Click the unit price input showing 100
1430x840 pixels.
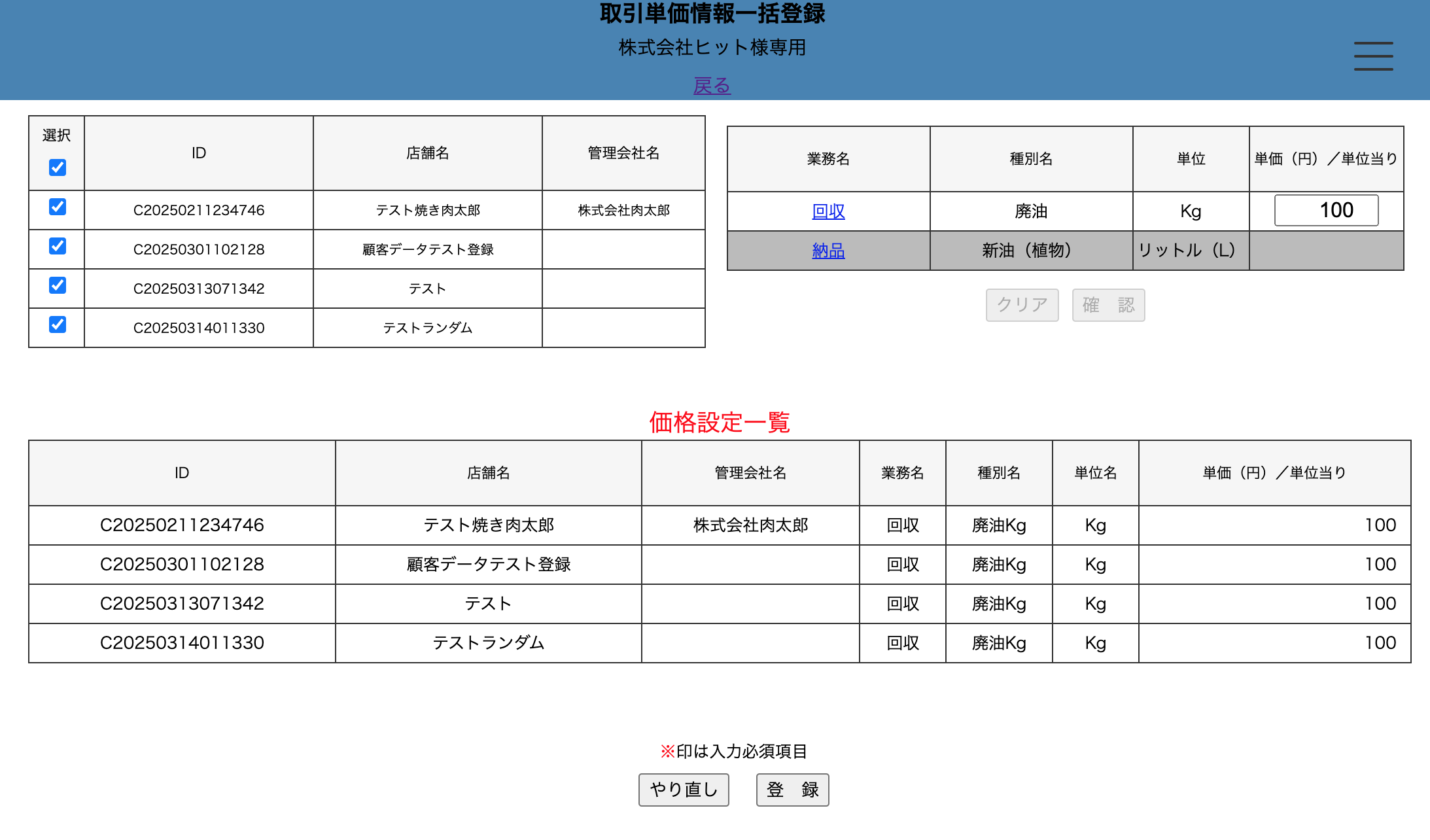[x=1326, y=211]
